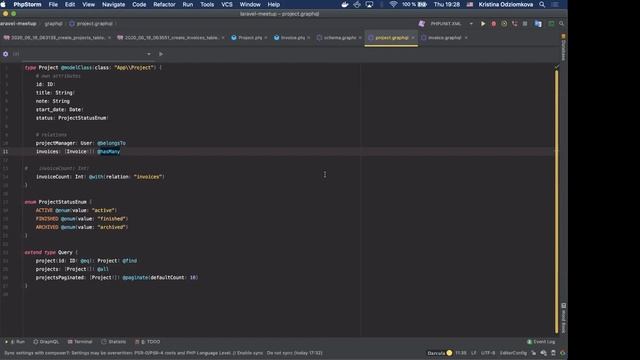Open the Event Log panel
Viewport: 640px width, 360px height.
(541, 342)
